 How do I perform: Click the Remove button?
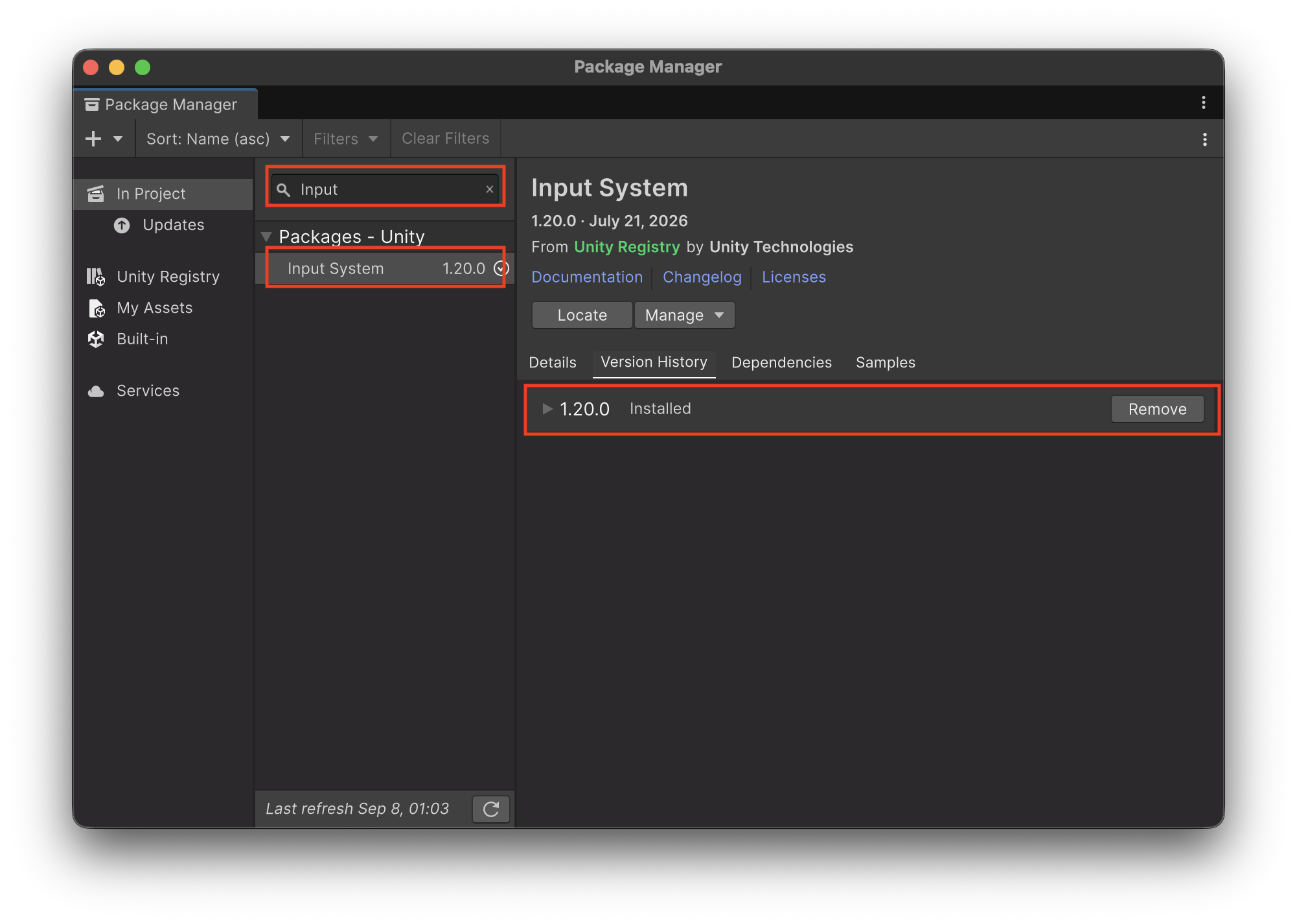click(x=1157, y=409)
